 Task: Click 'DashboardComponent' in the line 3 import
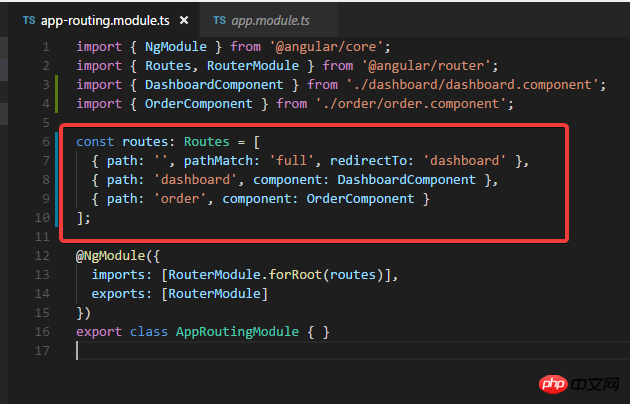pyautogui.click(x=214, y=84)
